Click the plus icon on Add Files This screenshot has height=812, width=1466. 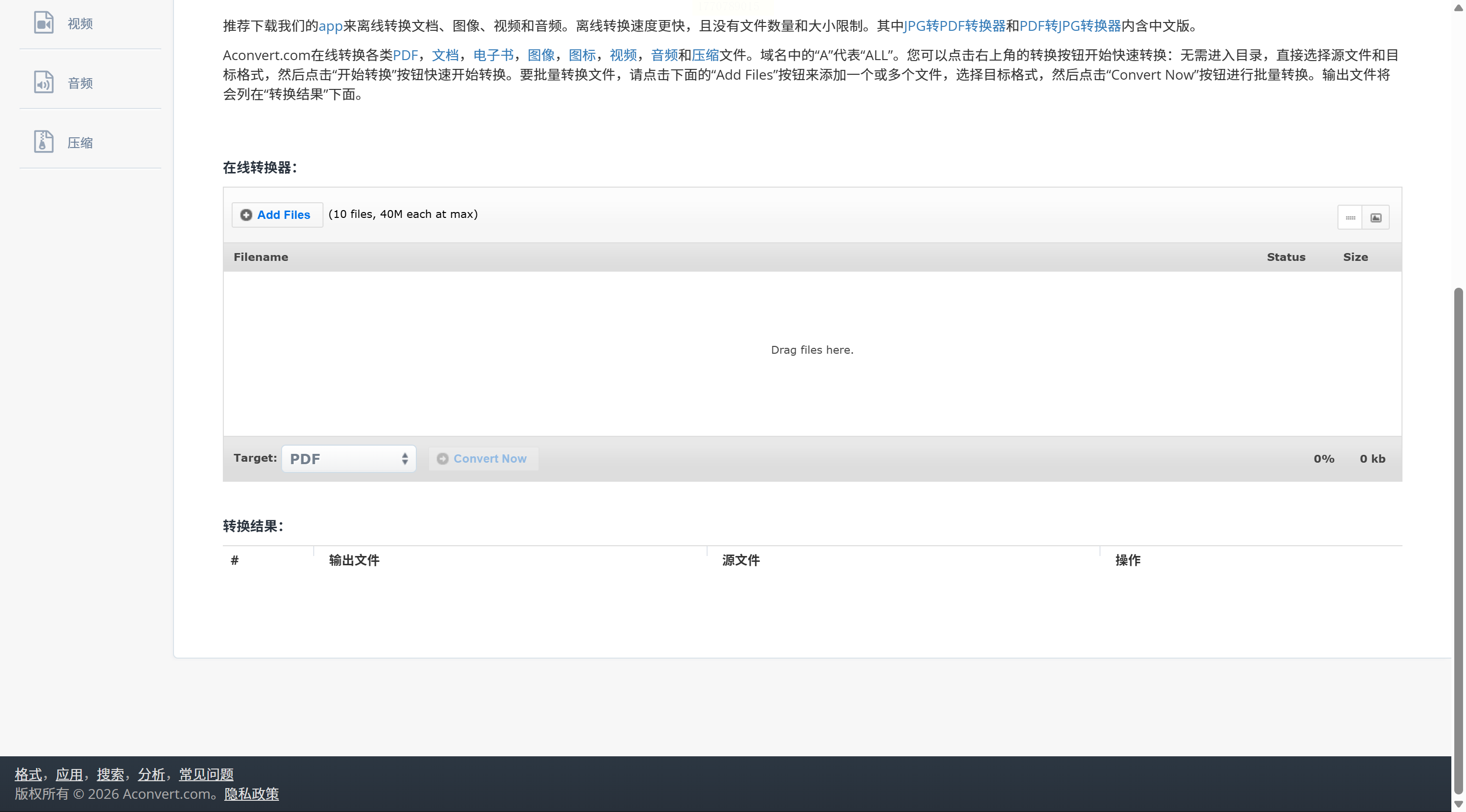tap(246, 215)
